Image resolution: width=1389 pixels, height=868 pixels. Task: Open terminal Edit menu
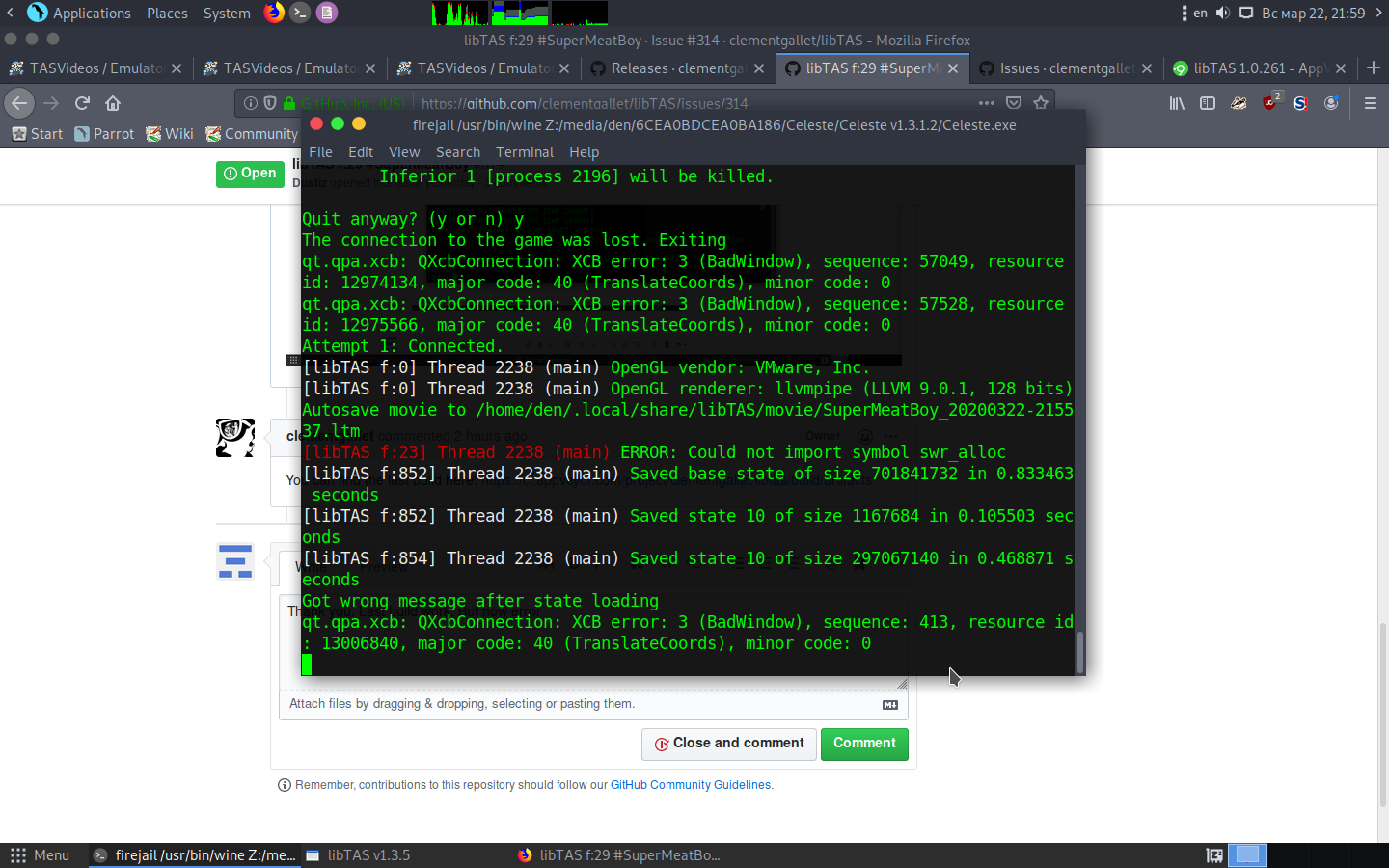tap(361, 152)
